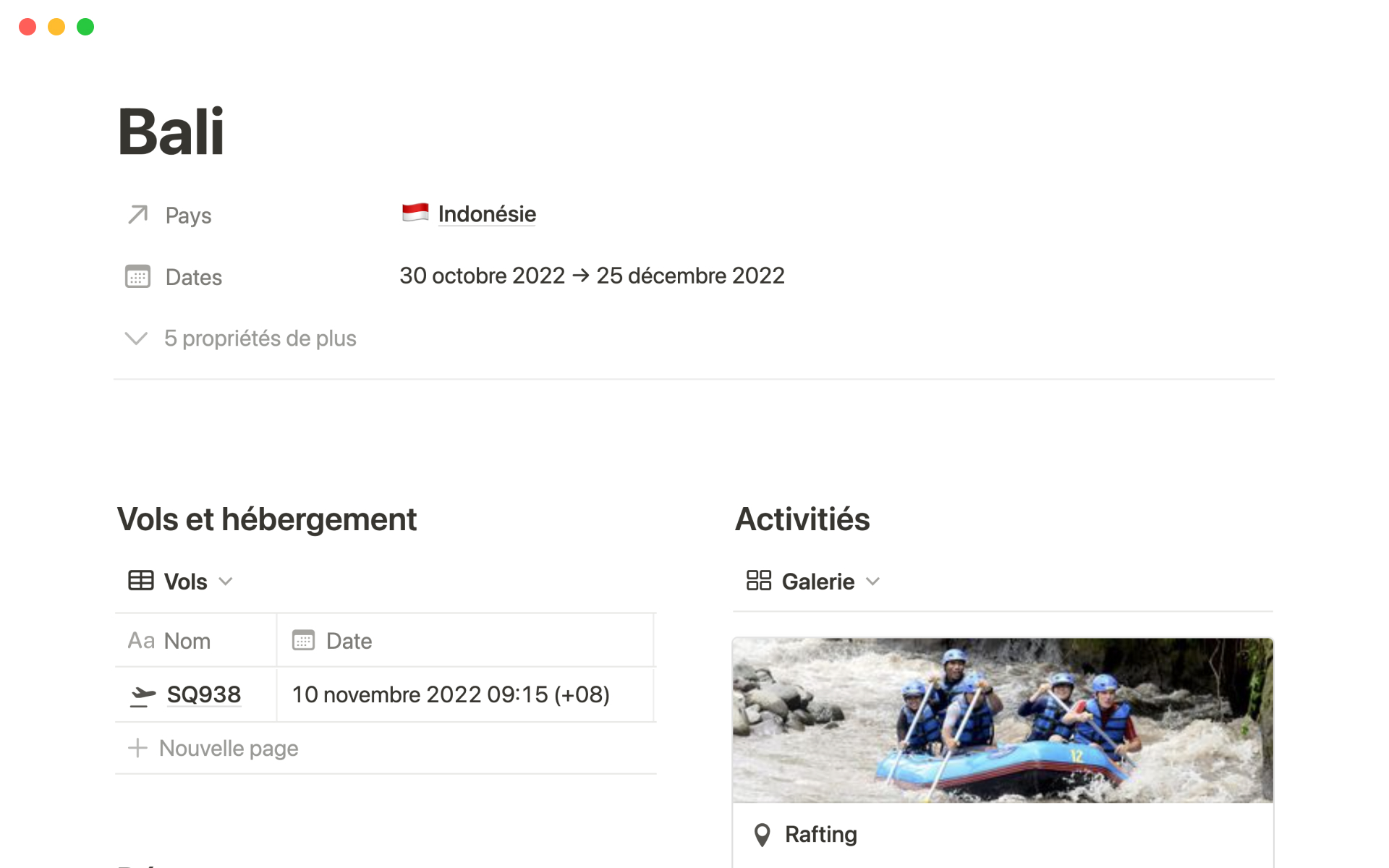The height and width of the screenshot is (868, 1389).
Task: Click the Pays relation arrow icon
Action: pos(137,215)
